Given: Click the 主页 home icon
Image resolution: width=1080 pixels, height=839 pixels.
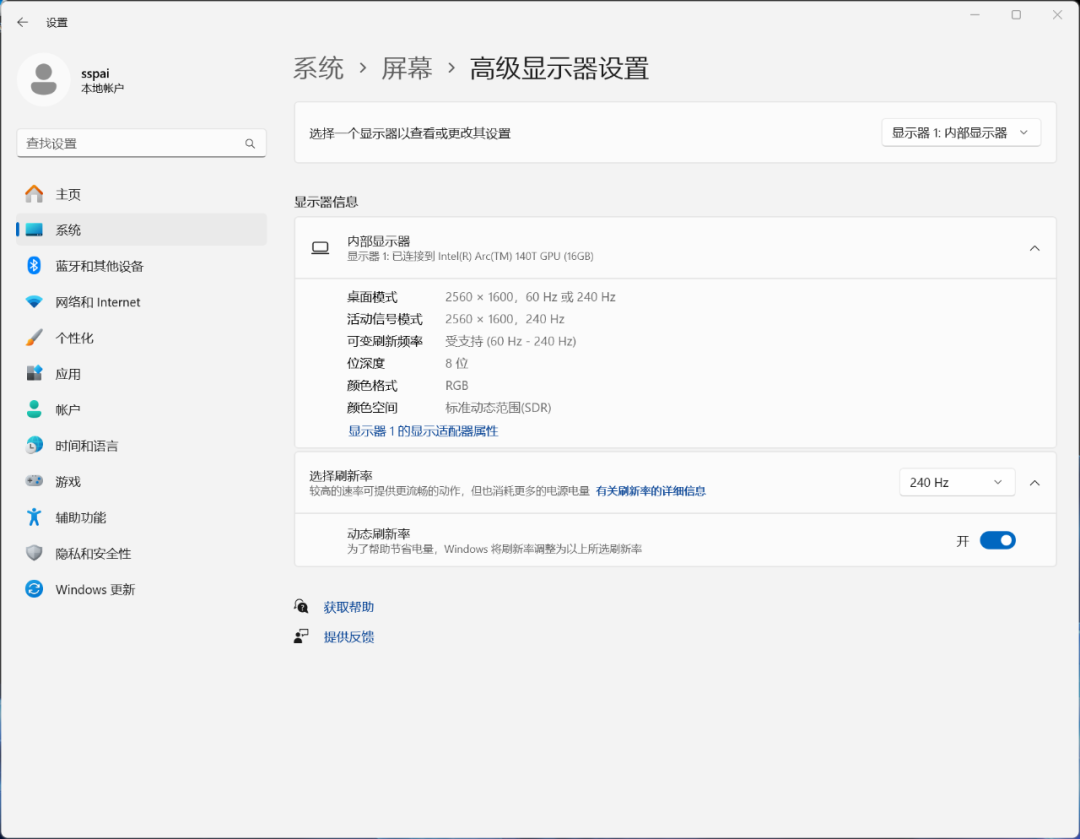Looking at the screenshot, I should (x=34, y=194).
